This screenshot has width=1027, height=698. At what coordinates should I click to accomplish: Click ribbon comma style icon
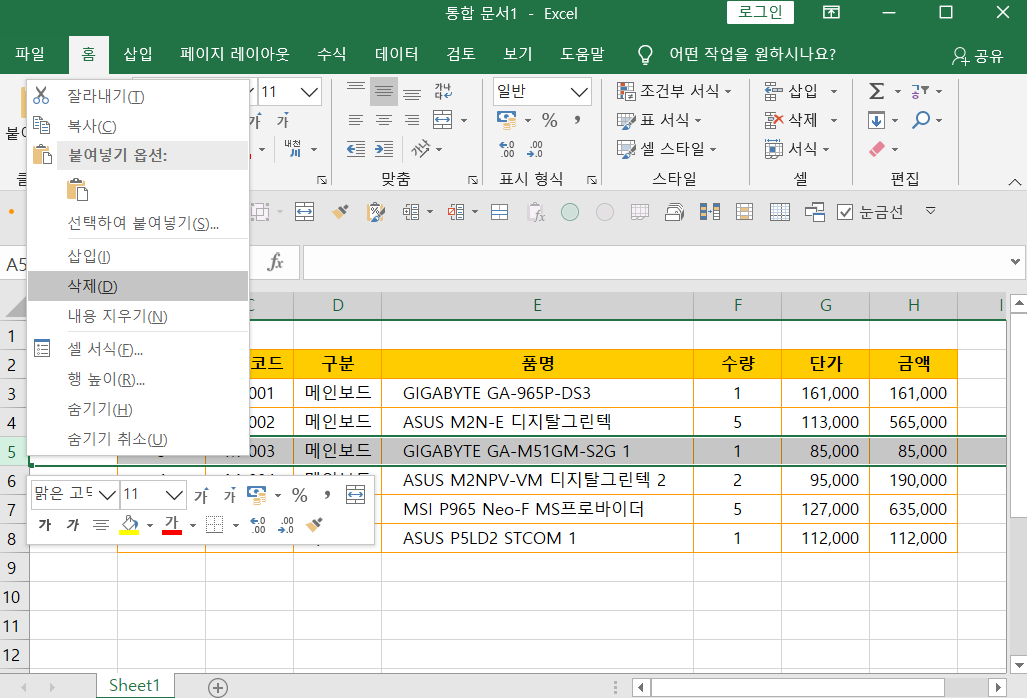coord(577,120)
